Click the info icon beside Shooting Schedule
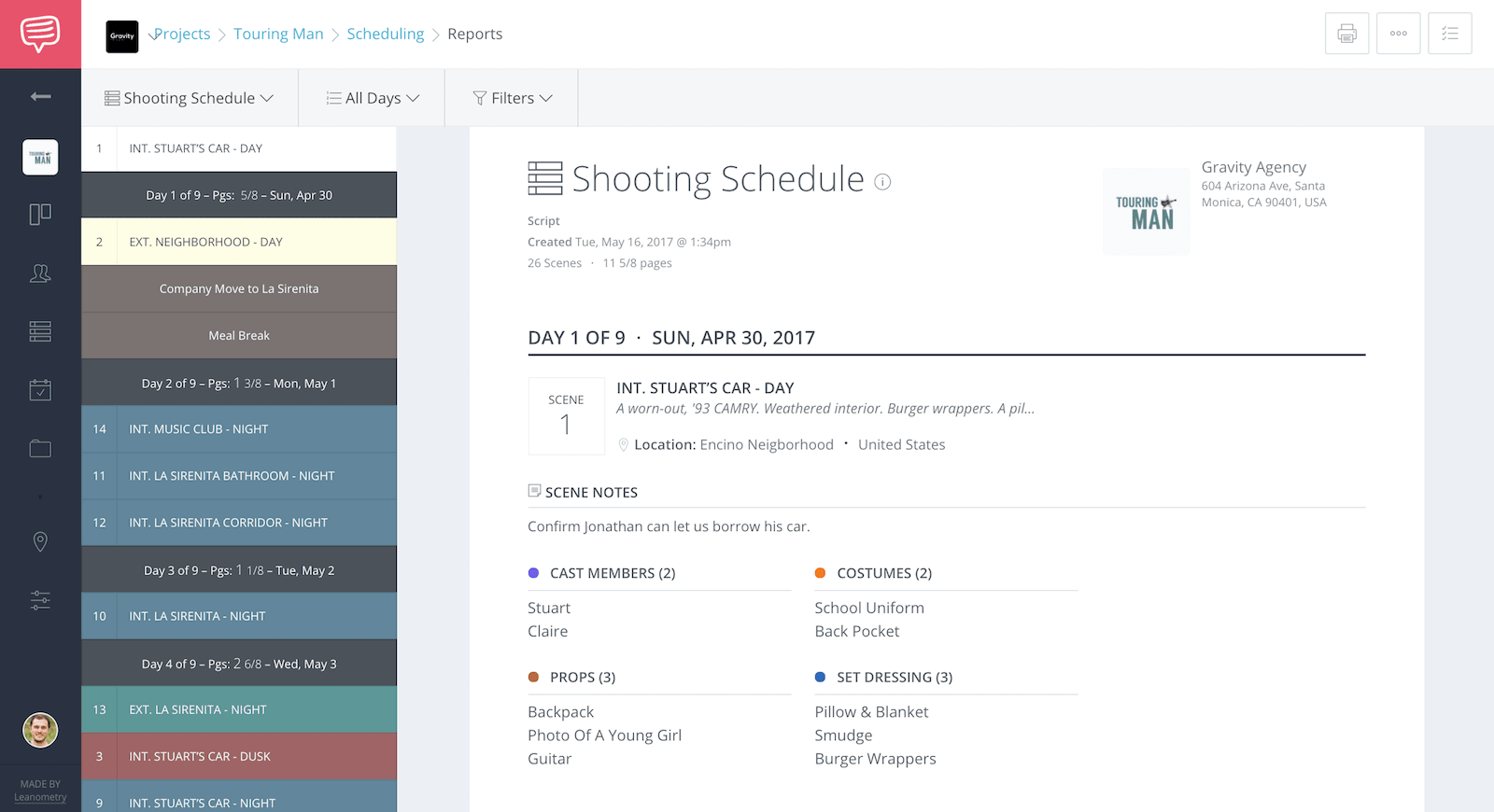This screenshot has height=812, width=1494. [x=882, y=182]
